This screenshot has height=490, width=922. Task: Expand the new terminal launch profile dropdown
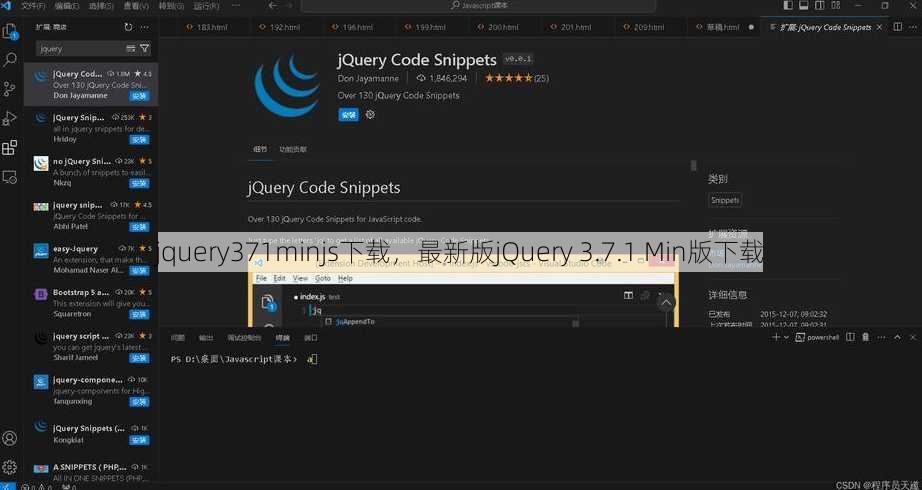click(787, 338)
